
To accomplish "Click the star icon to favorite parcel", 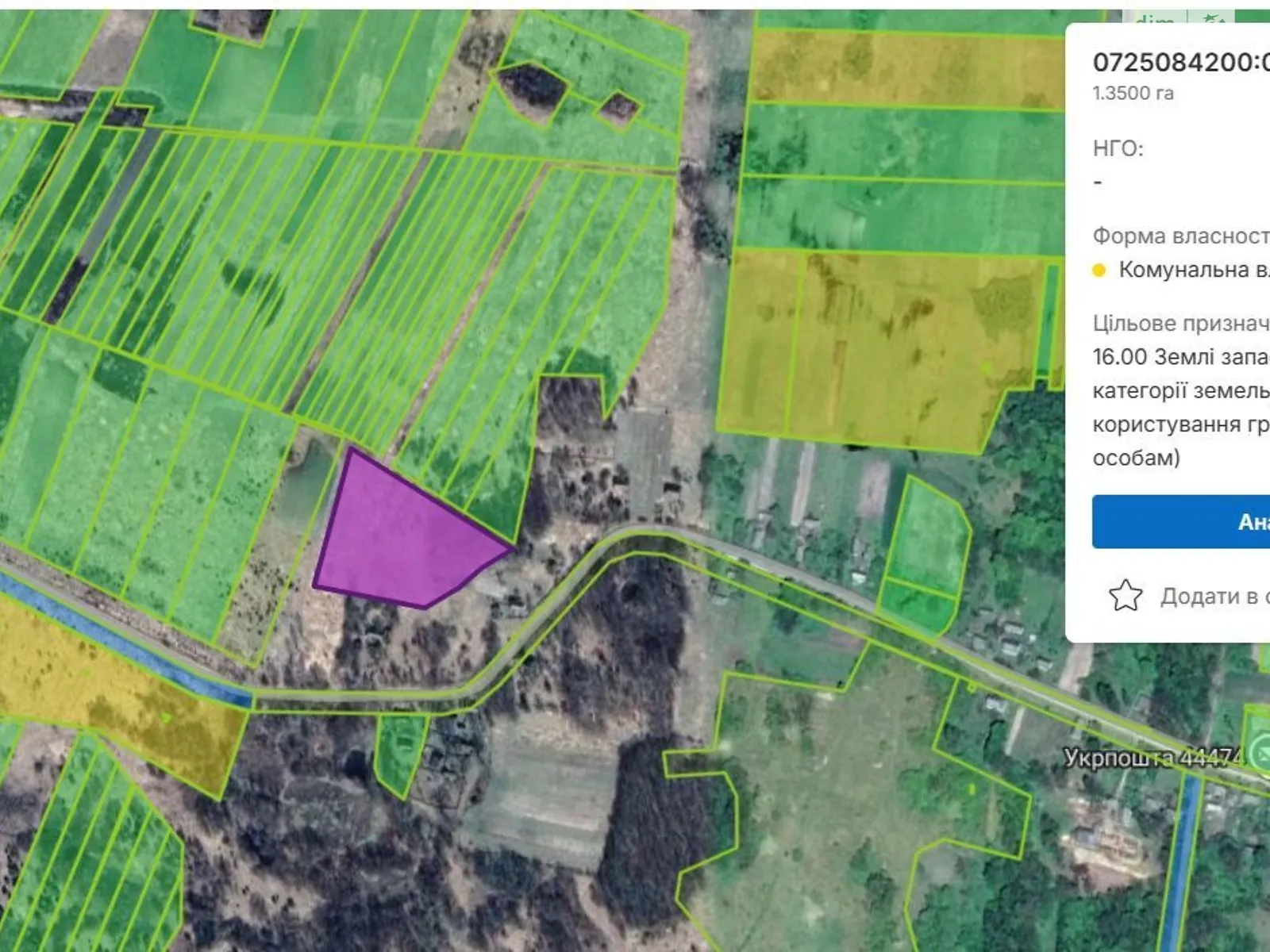I will pyautogui.click(x=1125, y=596).
